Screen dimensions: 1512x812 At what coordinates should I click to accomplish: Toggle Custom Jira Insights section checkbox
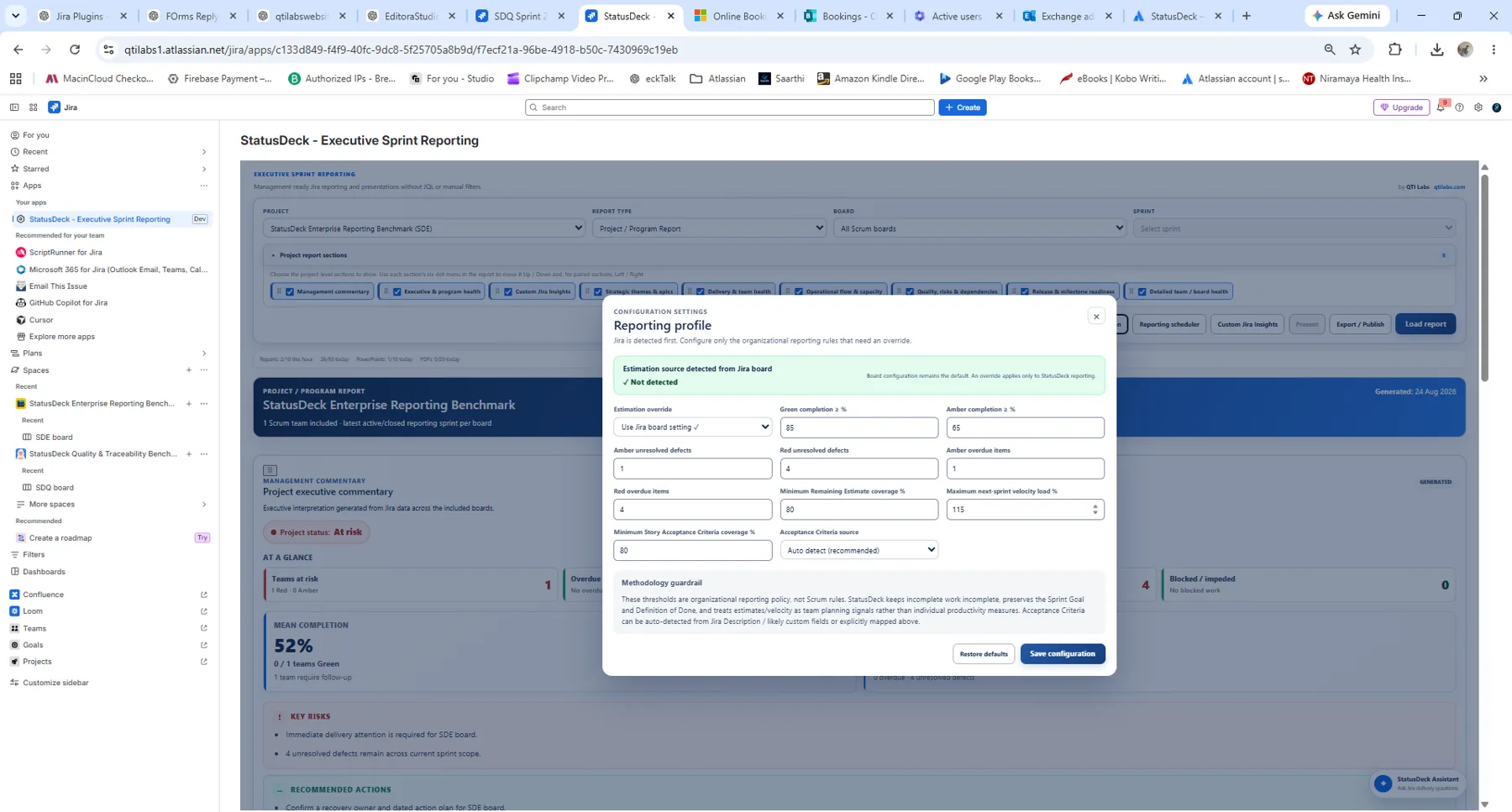click(x=508, y=292)
